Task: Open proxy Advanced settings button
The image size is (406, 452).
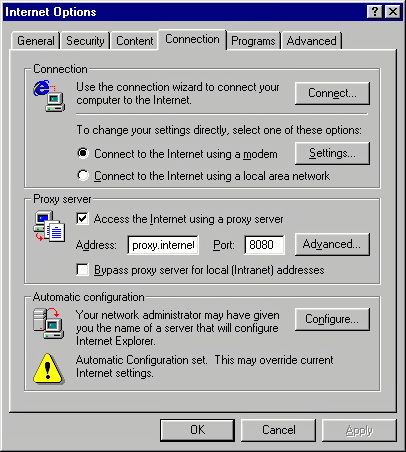Action: (x=332, y=244)
